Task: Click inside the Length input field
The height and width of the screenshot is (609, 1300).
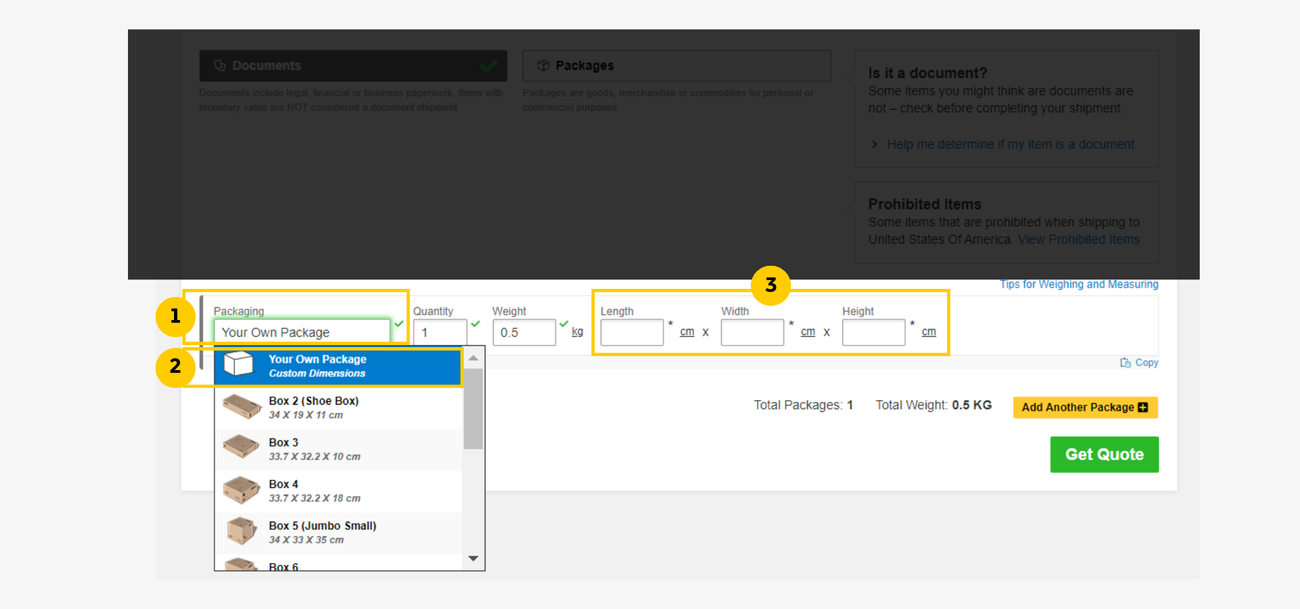Action: click(x=632, y=331)
